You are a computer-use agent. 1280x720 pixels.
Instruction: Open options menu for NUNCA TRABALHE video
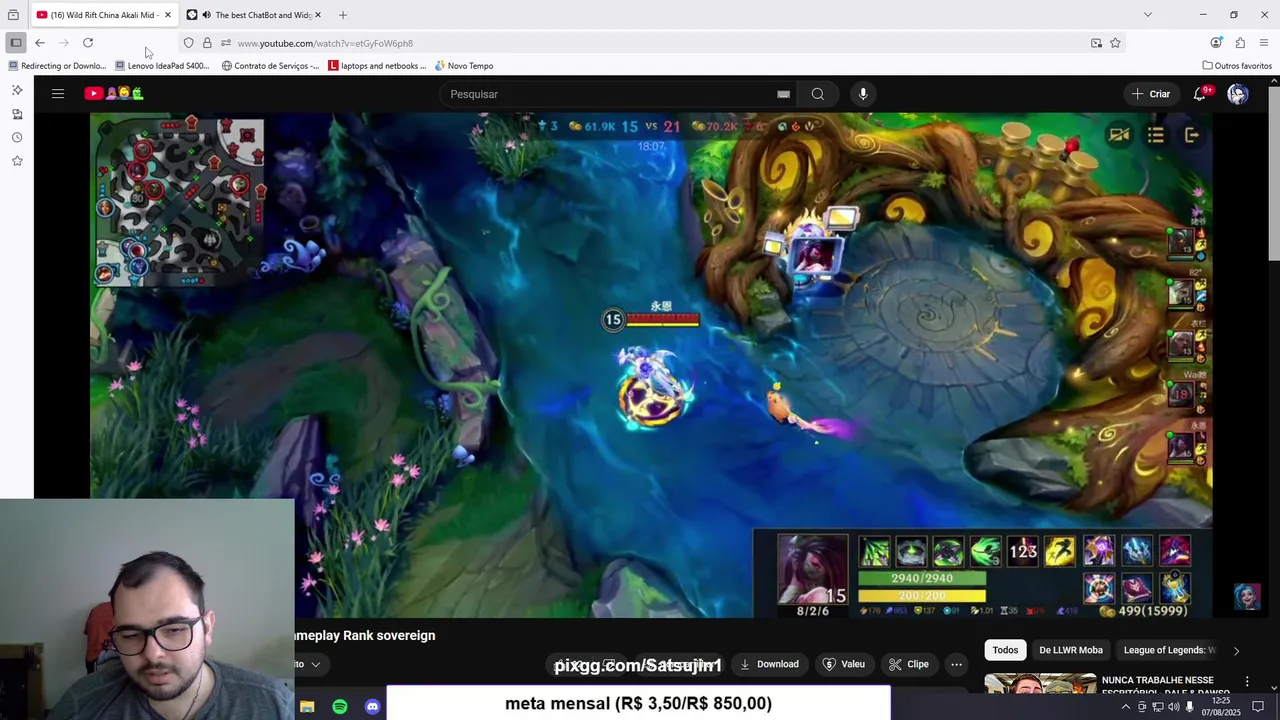(1247, 682)
